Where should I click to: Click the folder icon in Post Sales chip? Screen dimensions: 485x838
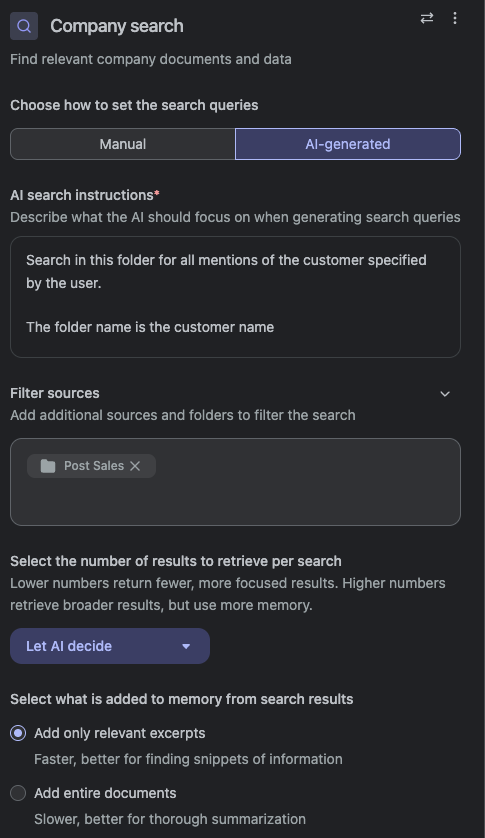tap(48, 466)
